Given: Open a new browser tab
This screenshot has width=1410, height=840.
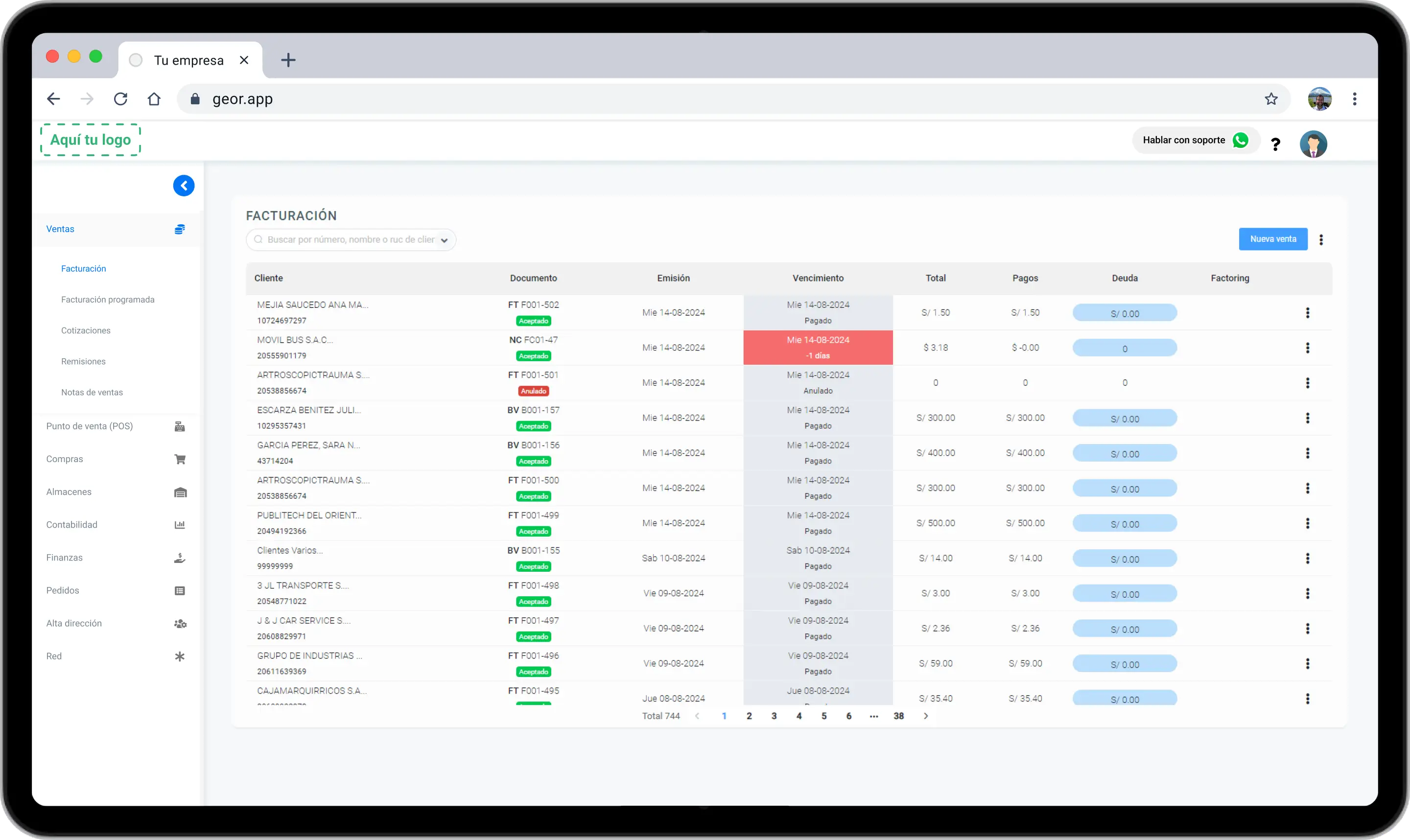Looking at the screenshot, I should tap(288, 60).
